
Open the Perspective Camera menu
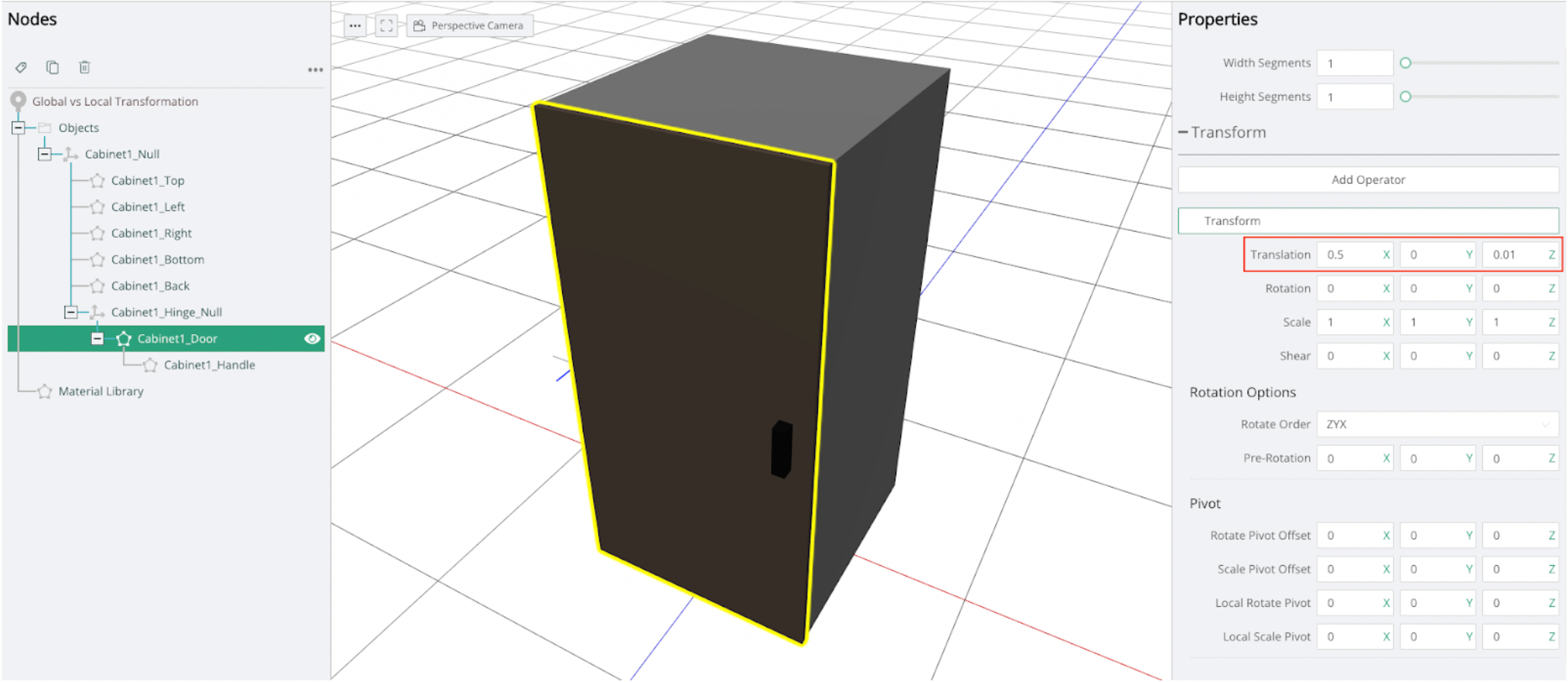pyautogui.click(x=469, y=26)
